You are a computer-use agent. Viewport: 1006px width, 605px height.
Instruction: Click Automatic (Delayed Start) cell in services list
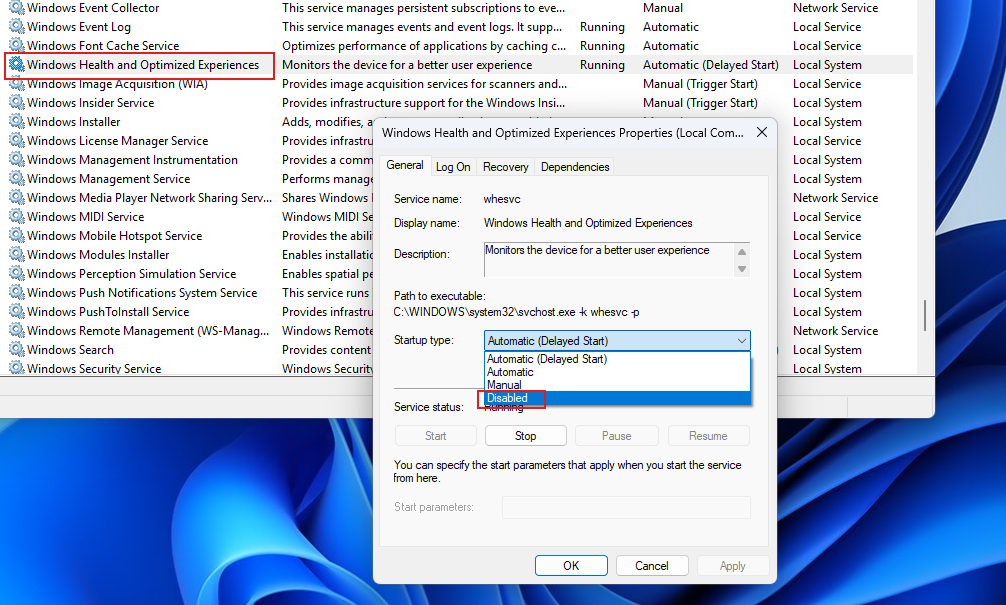click(x=711, y=65)
